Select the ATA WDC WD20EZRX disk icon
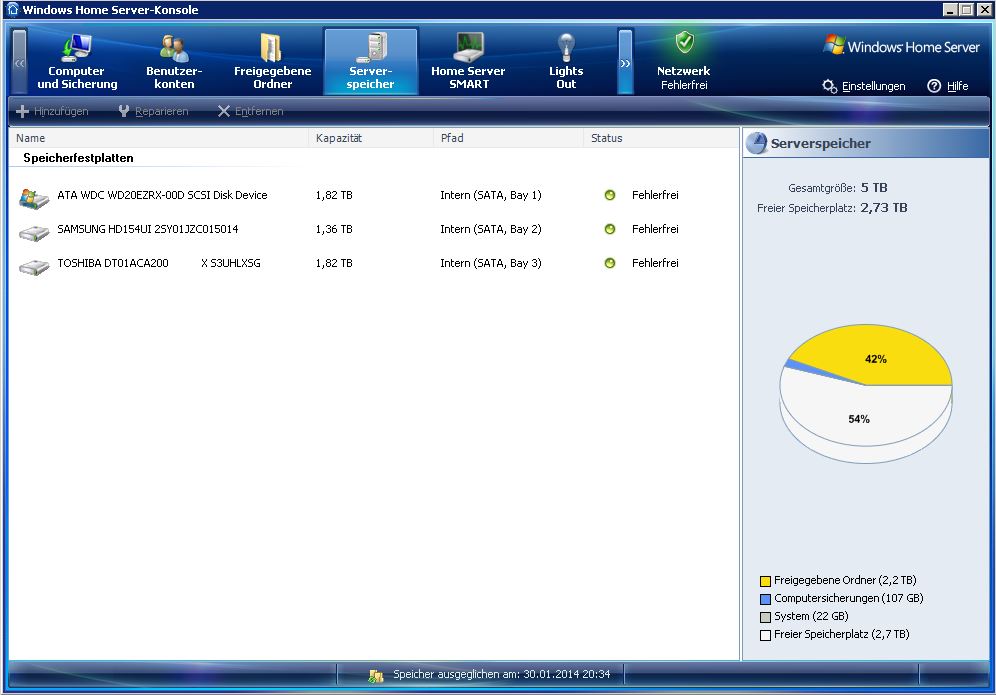Image resolution: width=996 pixels, height=695 pixels. pos(34,198)
